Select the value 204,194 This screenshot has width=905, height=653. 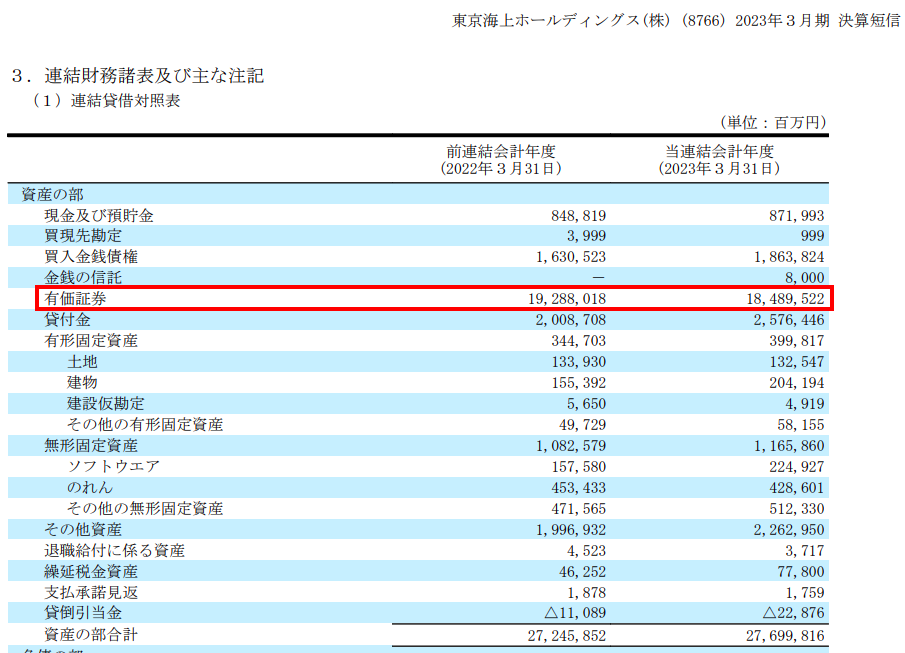pyautogui.click(x=796, y=383)
